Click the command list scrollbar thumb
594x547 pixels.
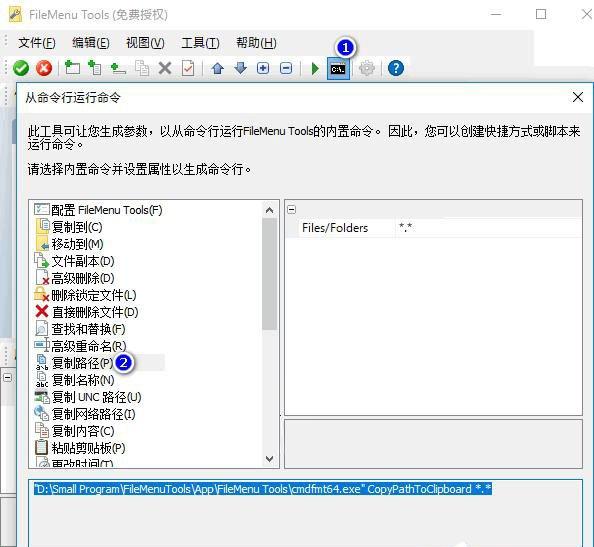point(269,274)
